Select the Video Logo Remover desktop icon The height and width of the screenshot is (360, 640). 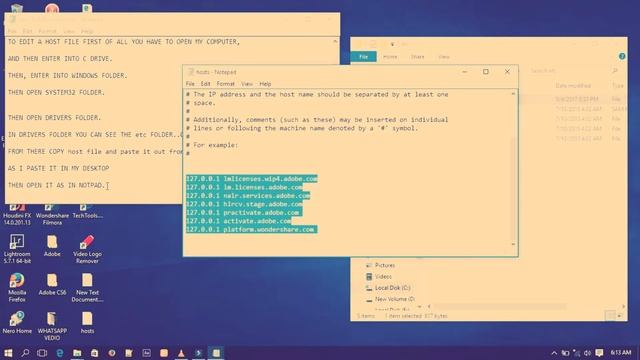tap(87, 249)
